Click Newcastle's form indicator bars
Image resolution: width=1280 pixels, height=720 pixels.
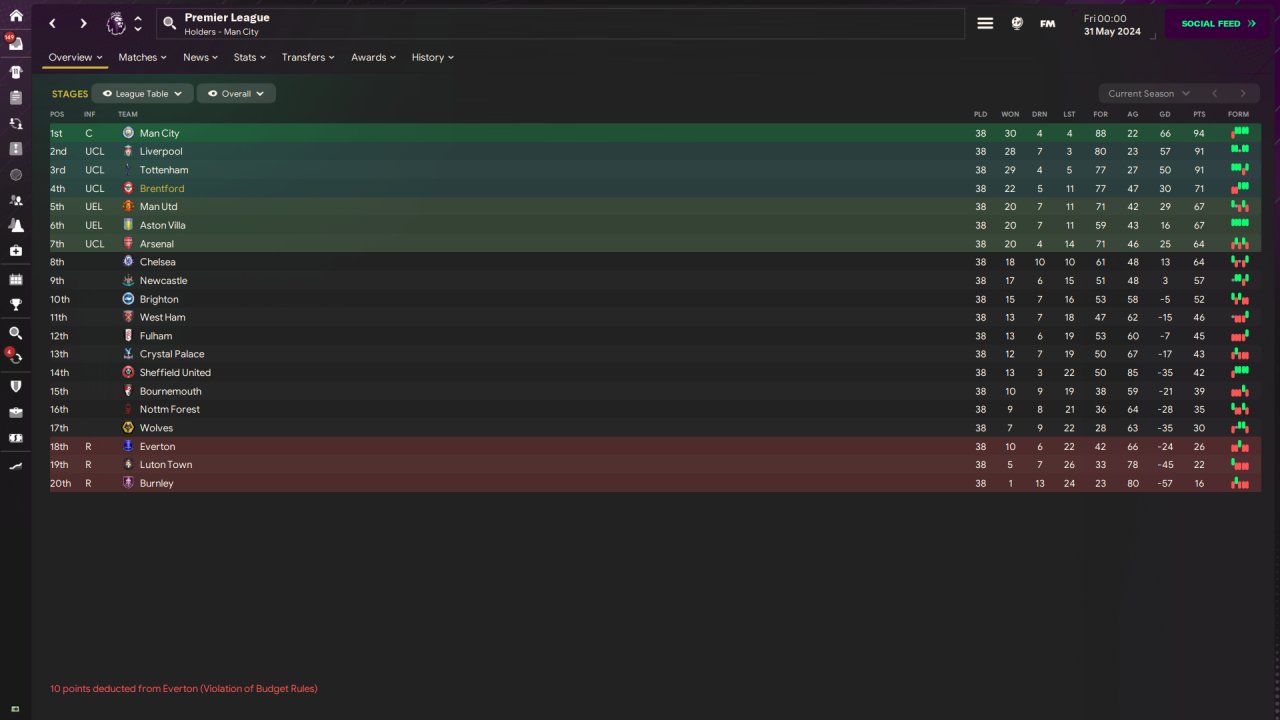point(1240,280)
